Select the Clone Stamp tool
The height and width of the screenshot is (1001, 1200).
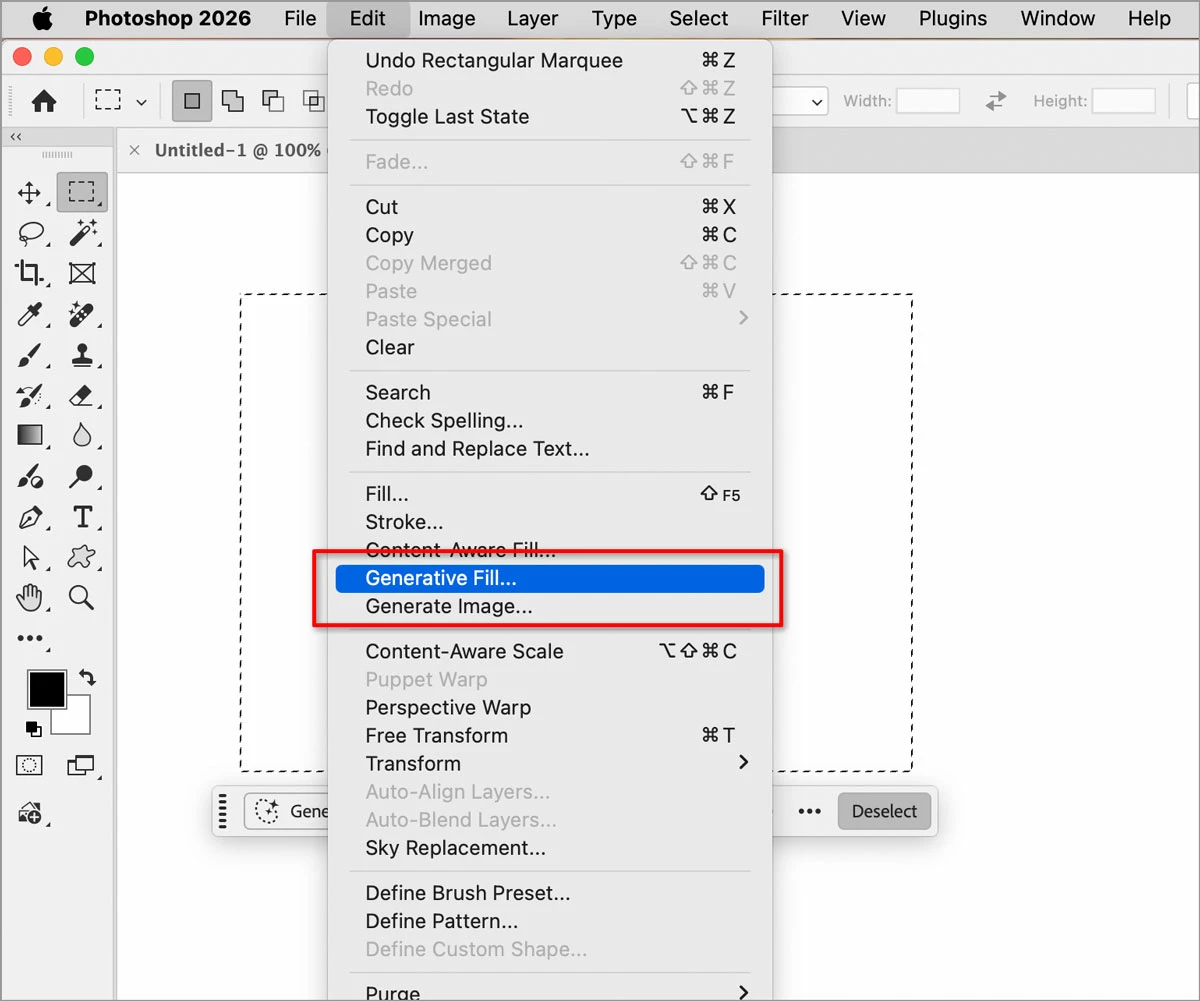(82, 355)
